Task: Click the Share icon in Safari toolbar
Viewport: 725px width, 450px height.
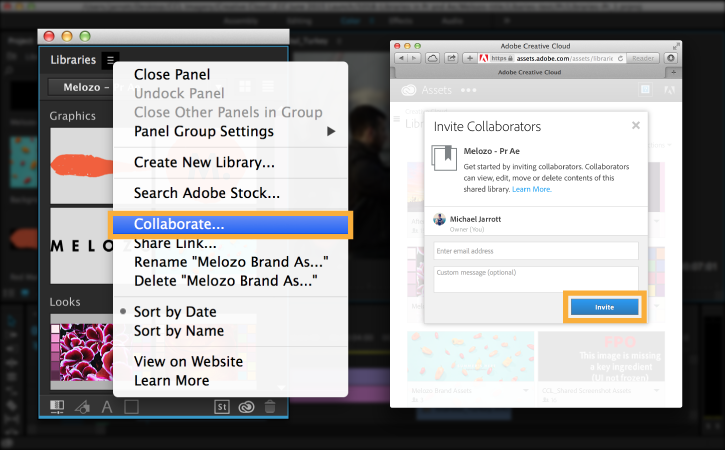Action: click(x=451, y=58)
